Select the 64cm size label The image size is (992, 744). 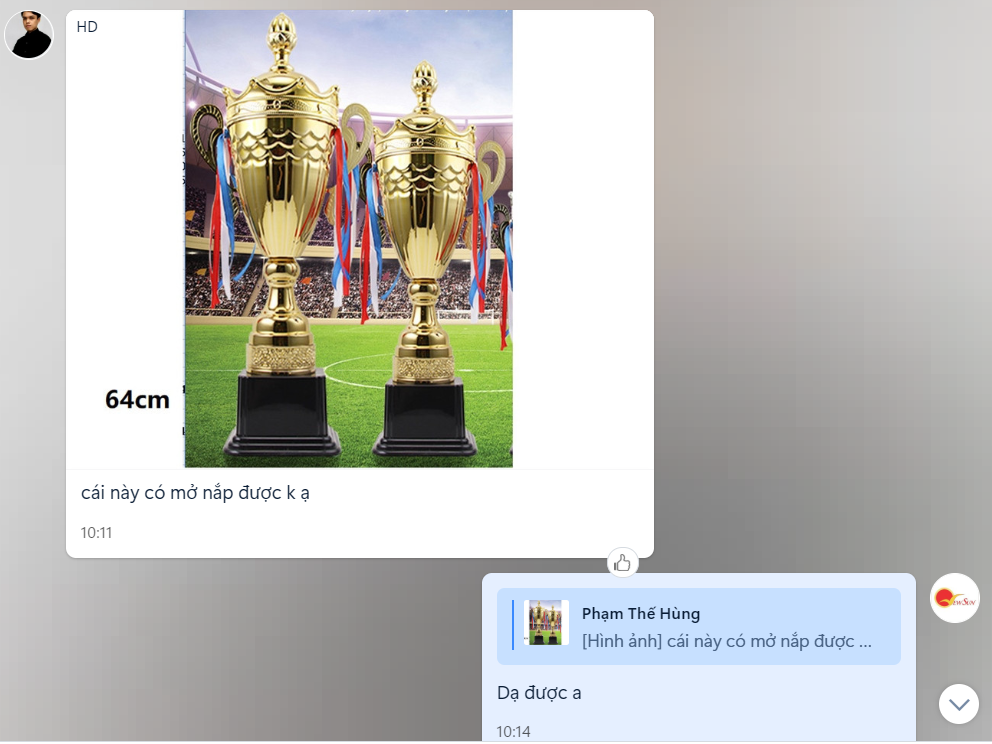tap(137, 400)
